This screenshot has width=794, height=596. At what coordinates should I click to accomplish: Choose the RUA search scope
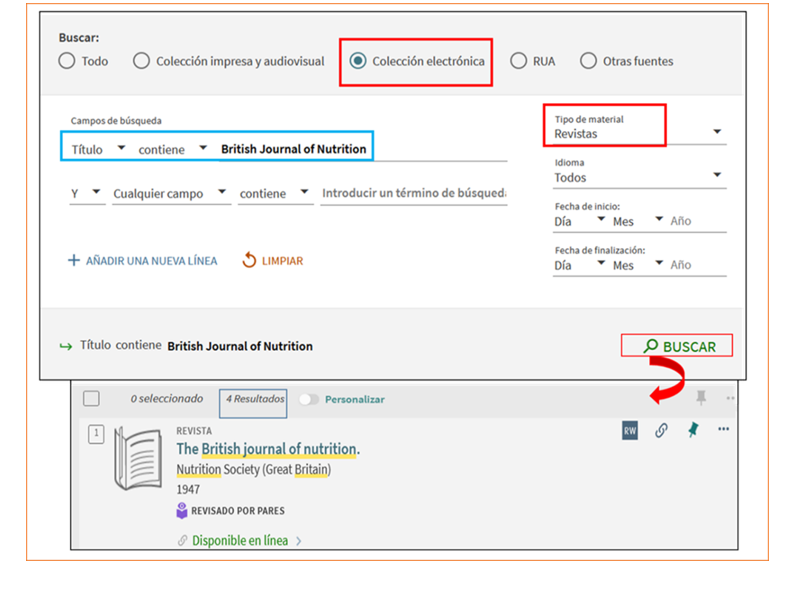518,61
